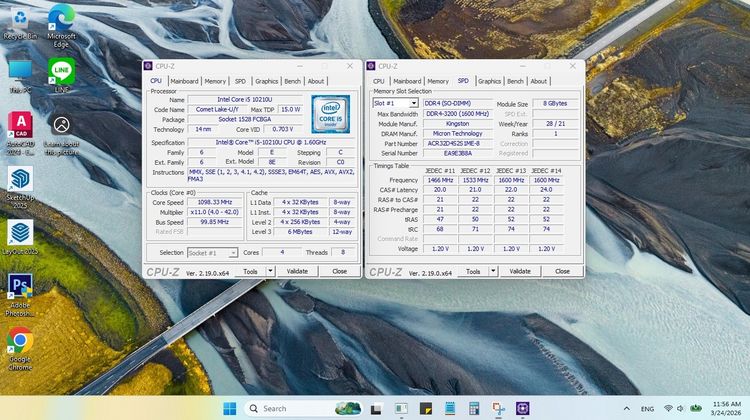Open the Recycle Bin desktop icon
The width and height of the screenshot is (750, 420).
[x=20, y=23]
